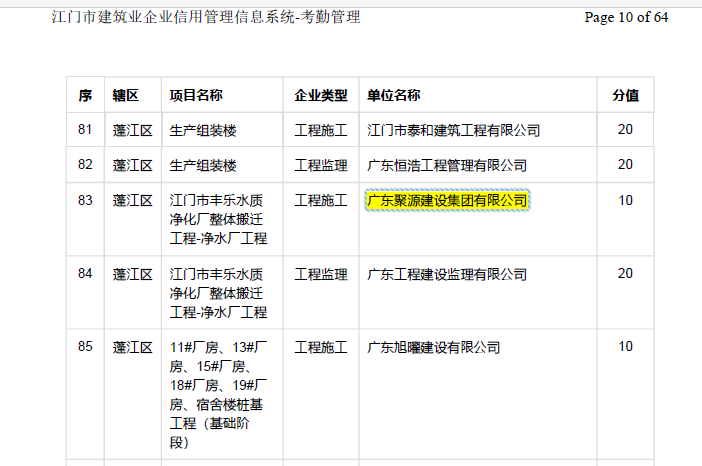Click the 序 column header
Image resolution: width=702 pixels, height=466 pixels.
85,95
